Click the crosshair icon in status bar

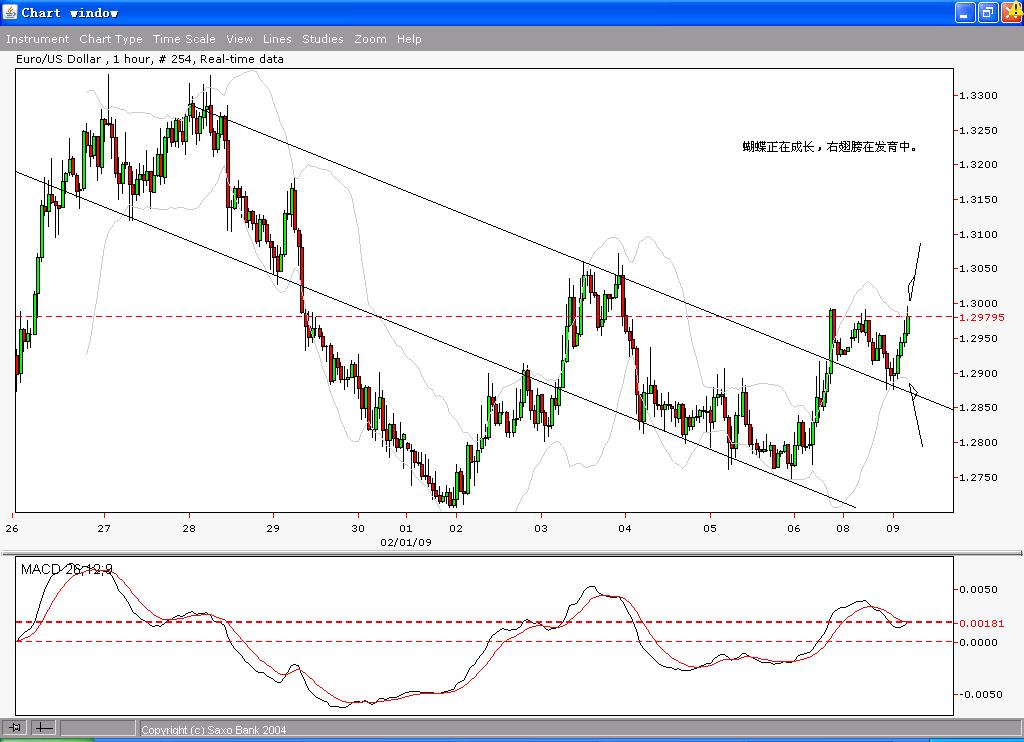tap(44, 727)
